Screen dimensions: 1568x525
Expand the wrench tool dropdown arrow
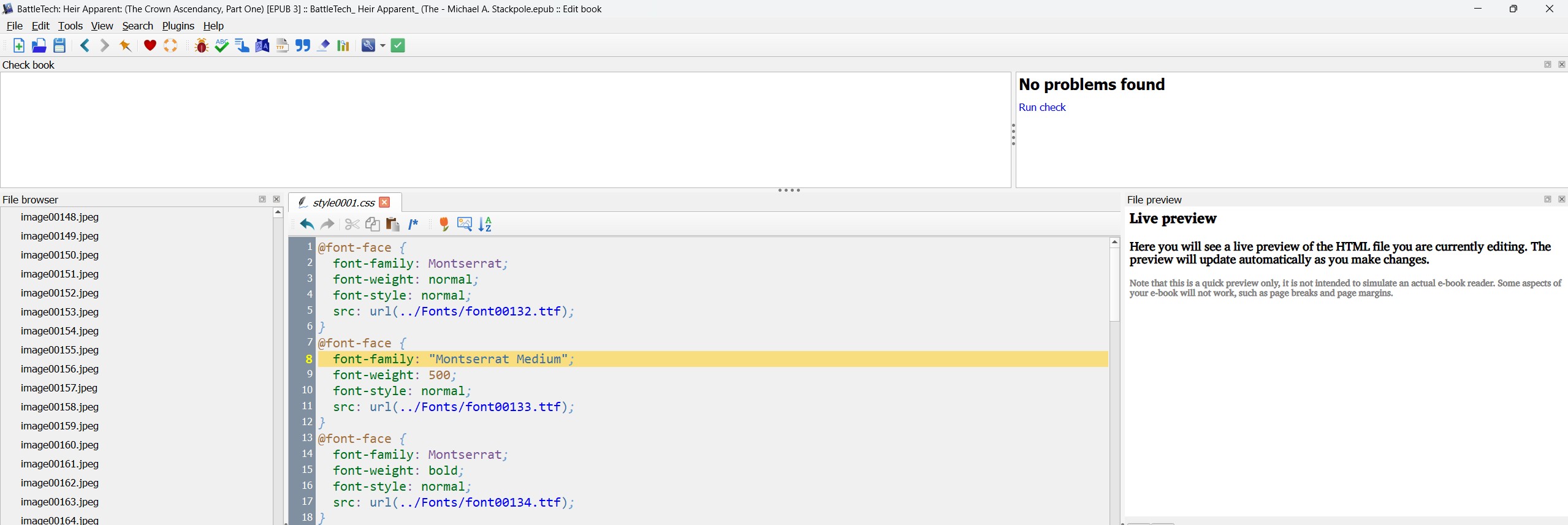[x=382, y=45]
